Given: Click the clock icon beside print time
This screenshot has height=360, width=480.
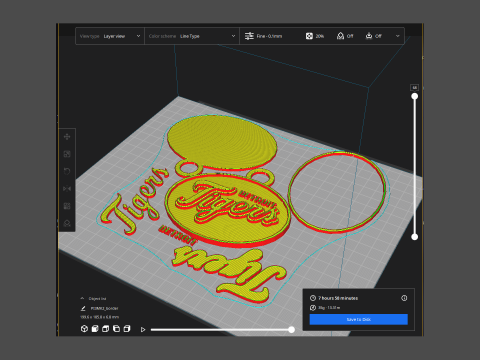Looking at the screenshot, I should [313, 298].
